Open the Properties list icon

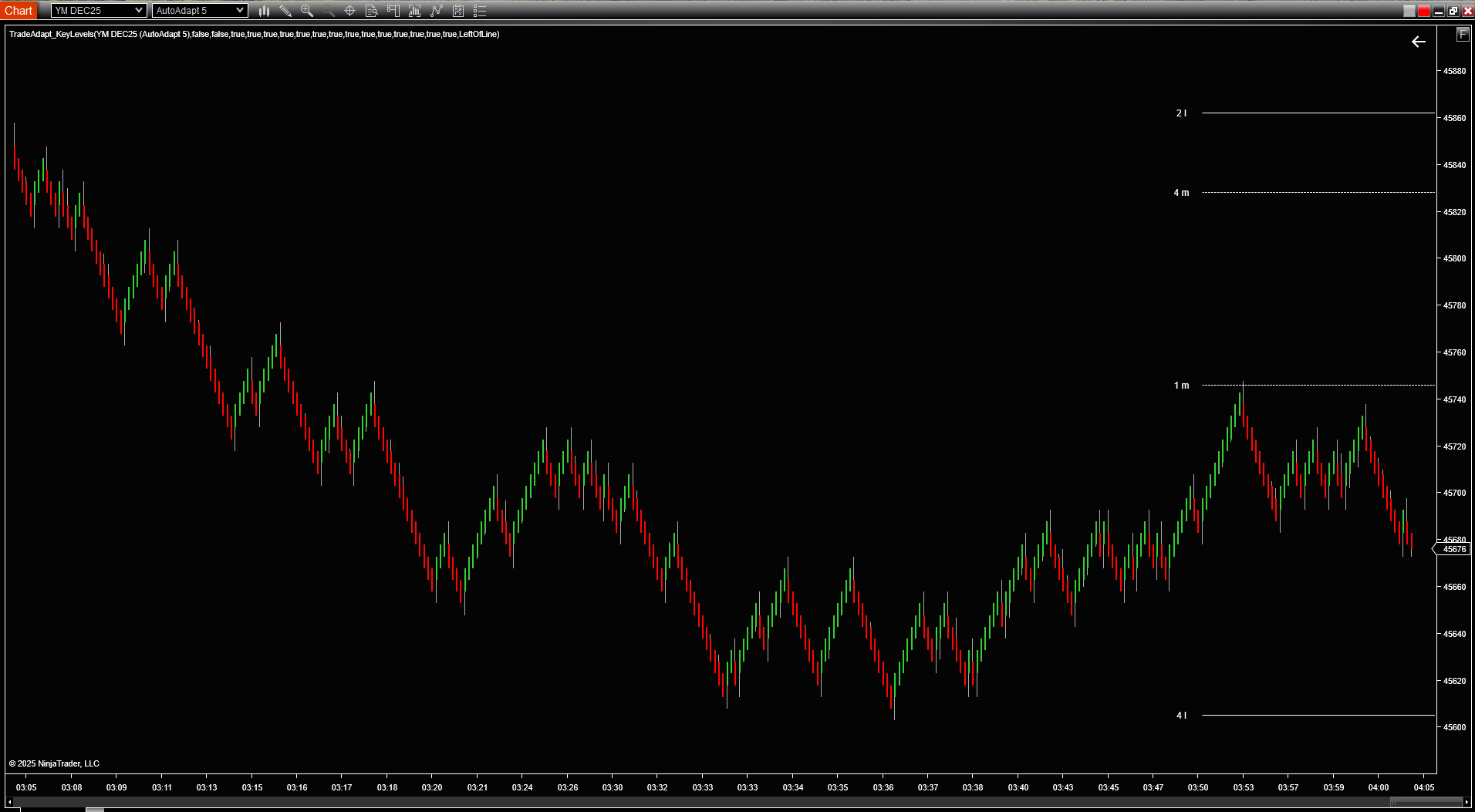[x=480, y=11]
